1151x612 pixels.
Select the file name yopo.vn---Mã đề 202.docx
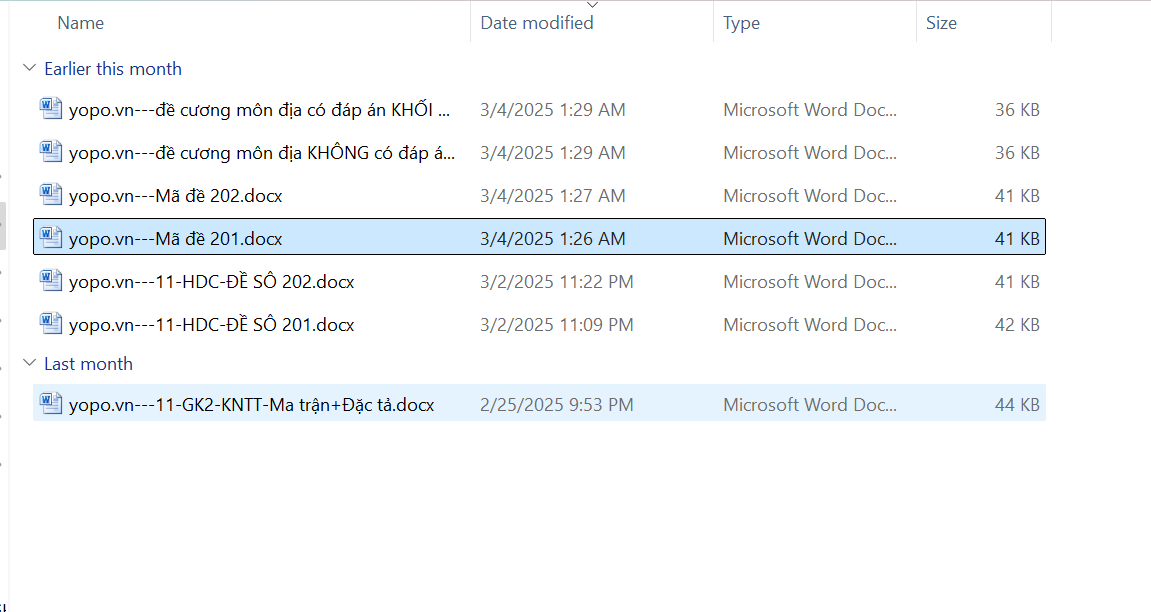pyautogui.click(x=176, y=196)
